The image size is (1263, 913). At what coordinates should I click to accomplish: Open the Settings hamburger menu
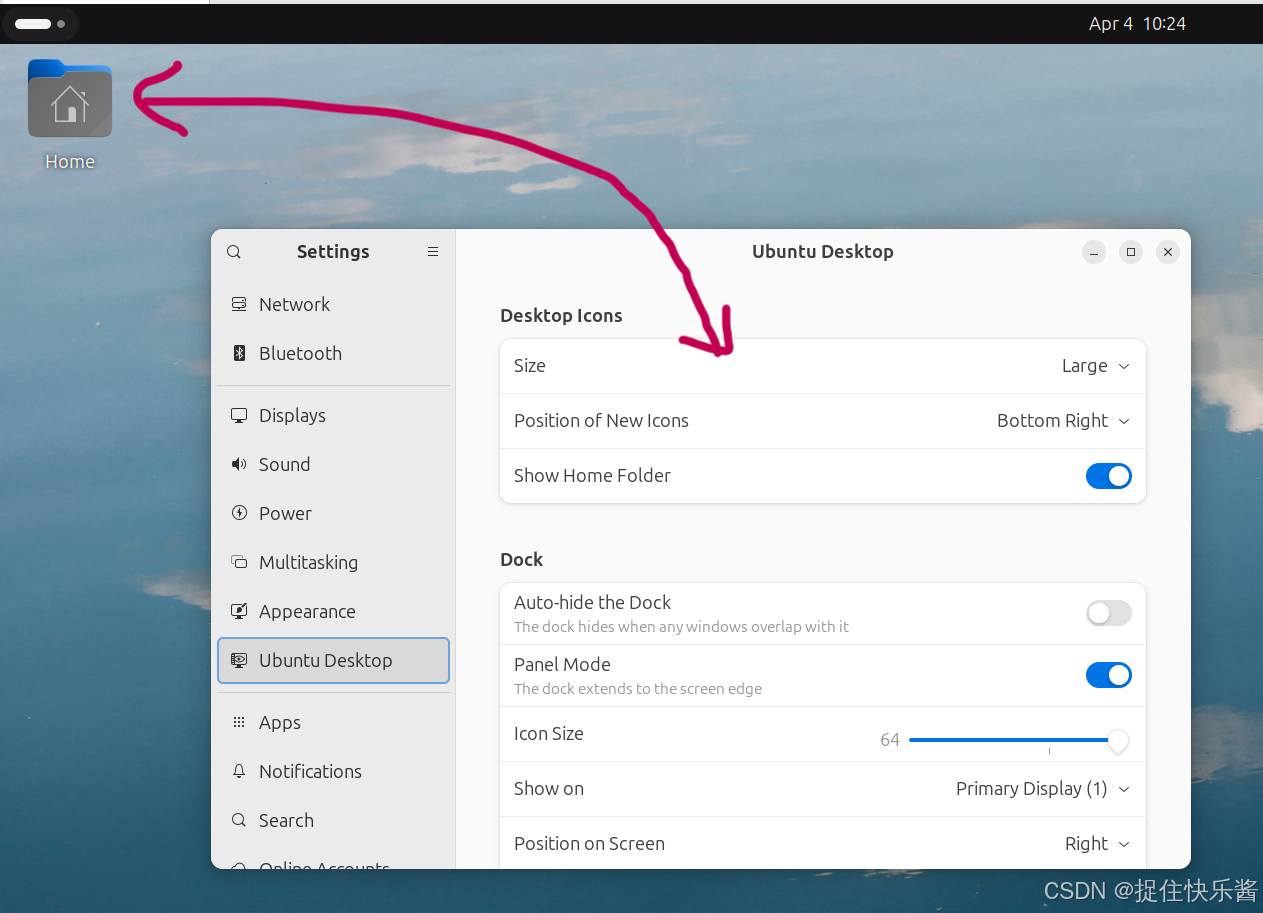(433, 252)
